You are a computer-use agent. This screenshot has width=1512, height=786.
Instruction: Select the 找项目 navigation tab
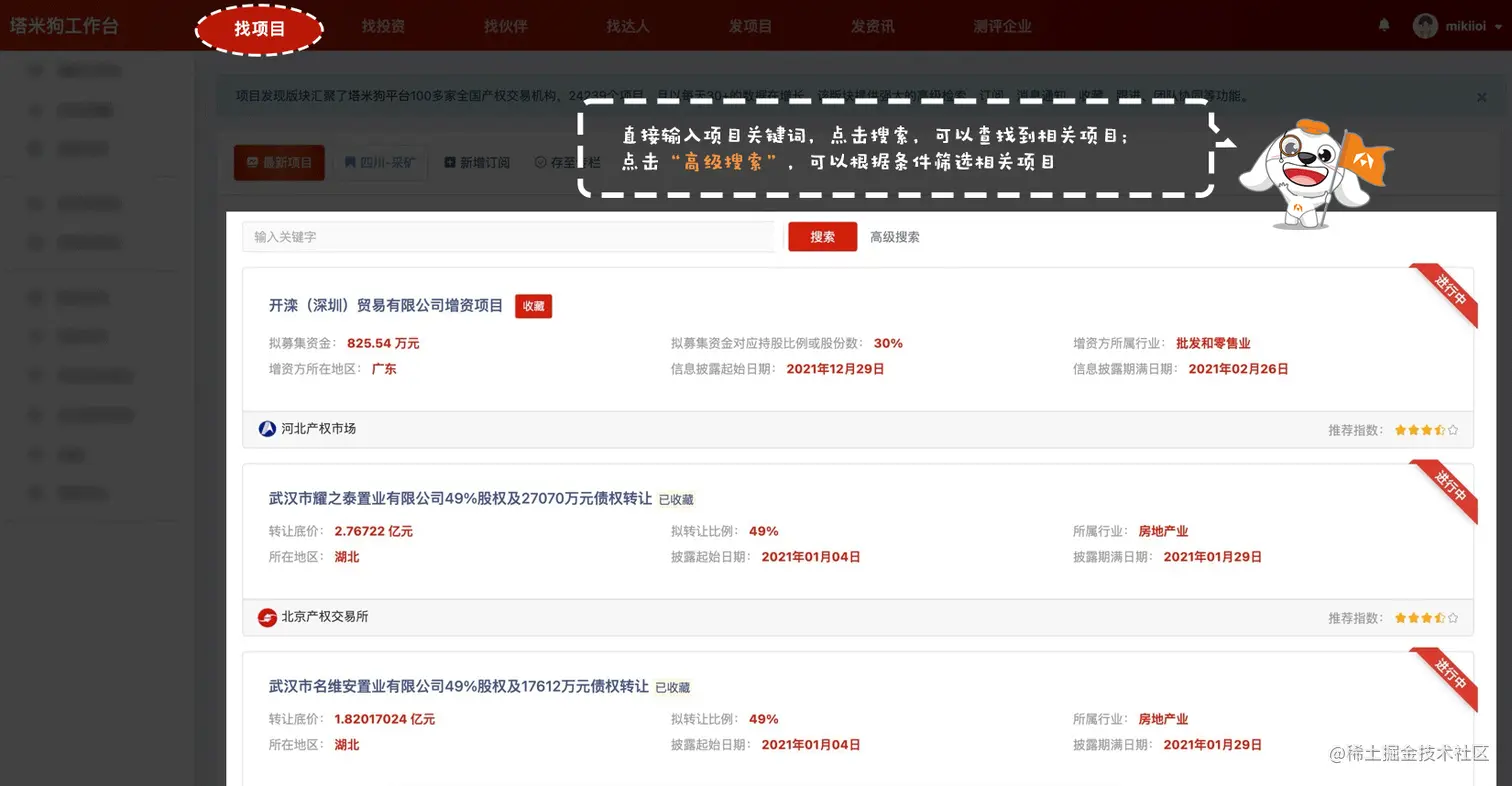click(260, 29)
